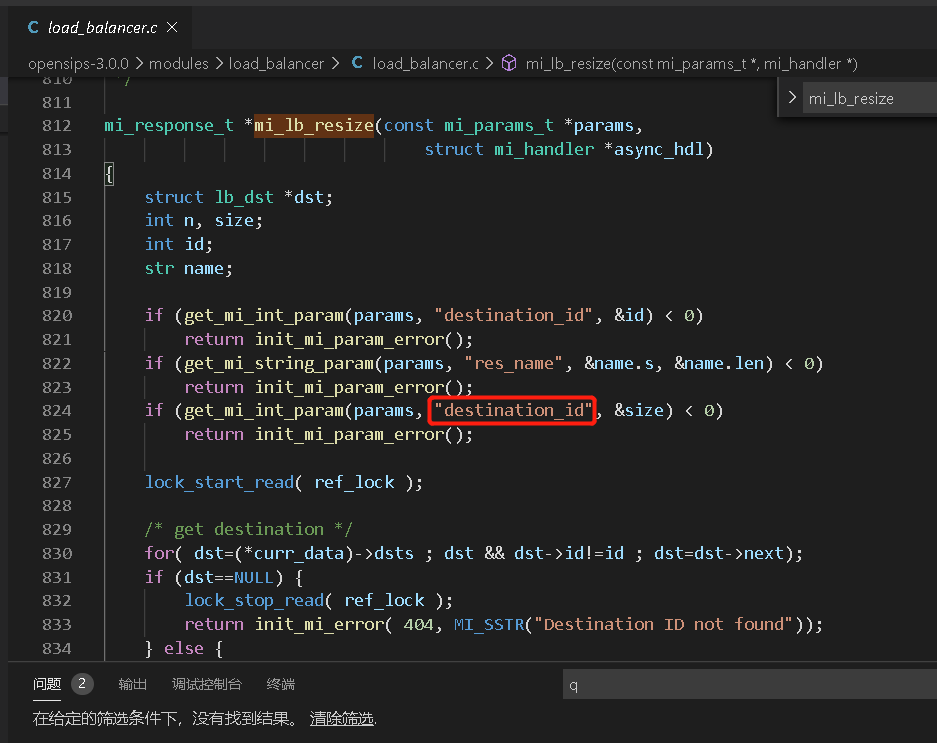Select the red-boxed destination_id string on line 824
The image size is (937, 743).
pos(512,410)
